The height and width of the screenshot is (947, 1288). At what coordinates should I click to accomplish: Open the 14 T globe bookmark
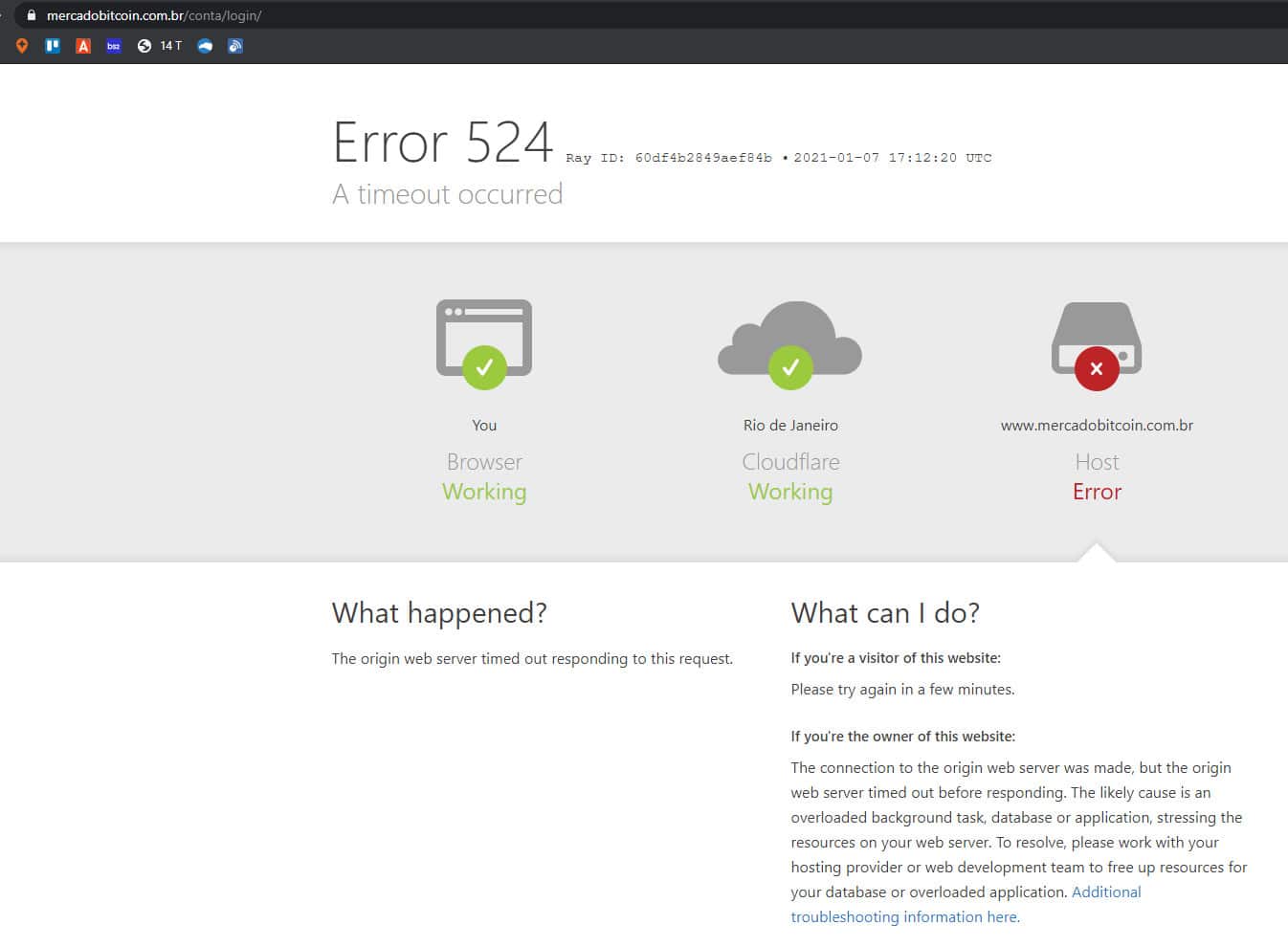(159, 46)
